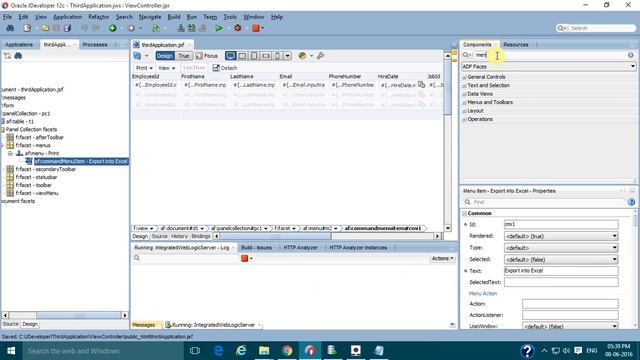640x360 pixels.
Task: Click the Forward navigation icon in toolbar
Action: (x=131, y=28)
